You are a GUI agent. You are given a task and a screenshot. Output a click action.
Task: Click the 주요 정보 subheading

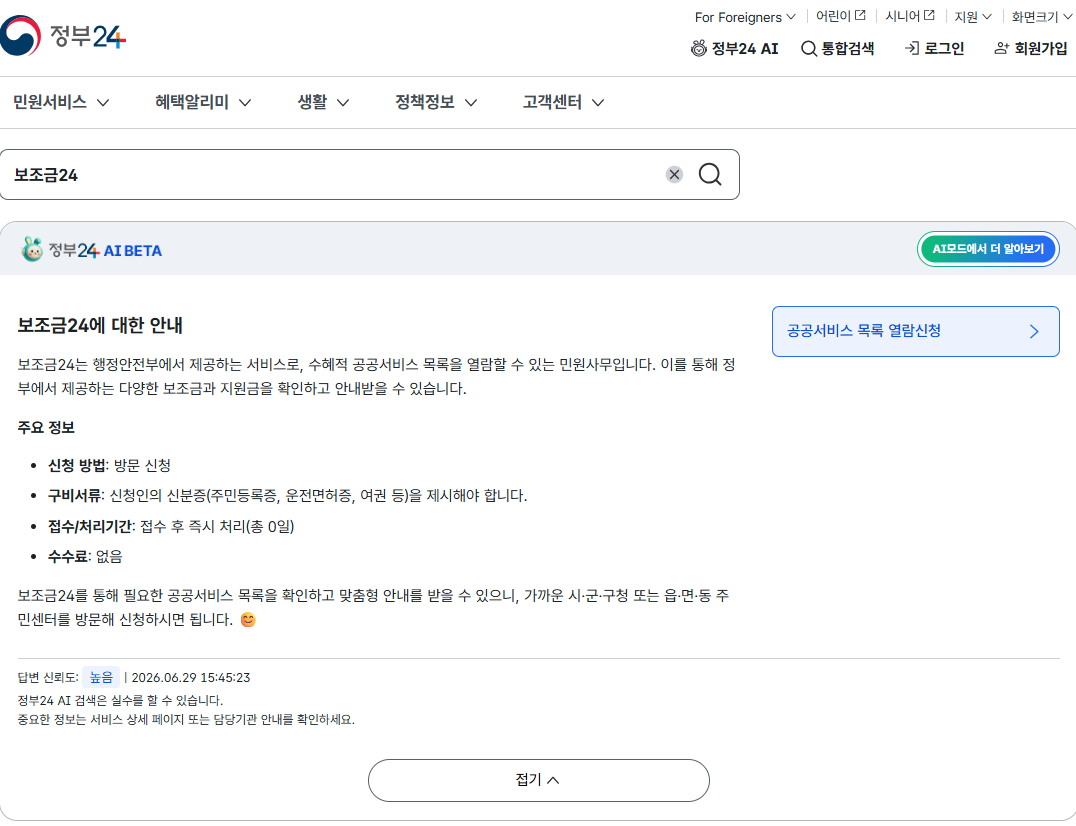pyautogui.click(x=46, y=427)
